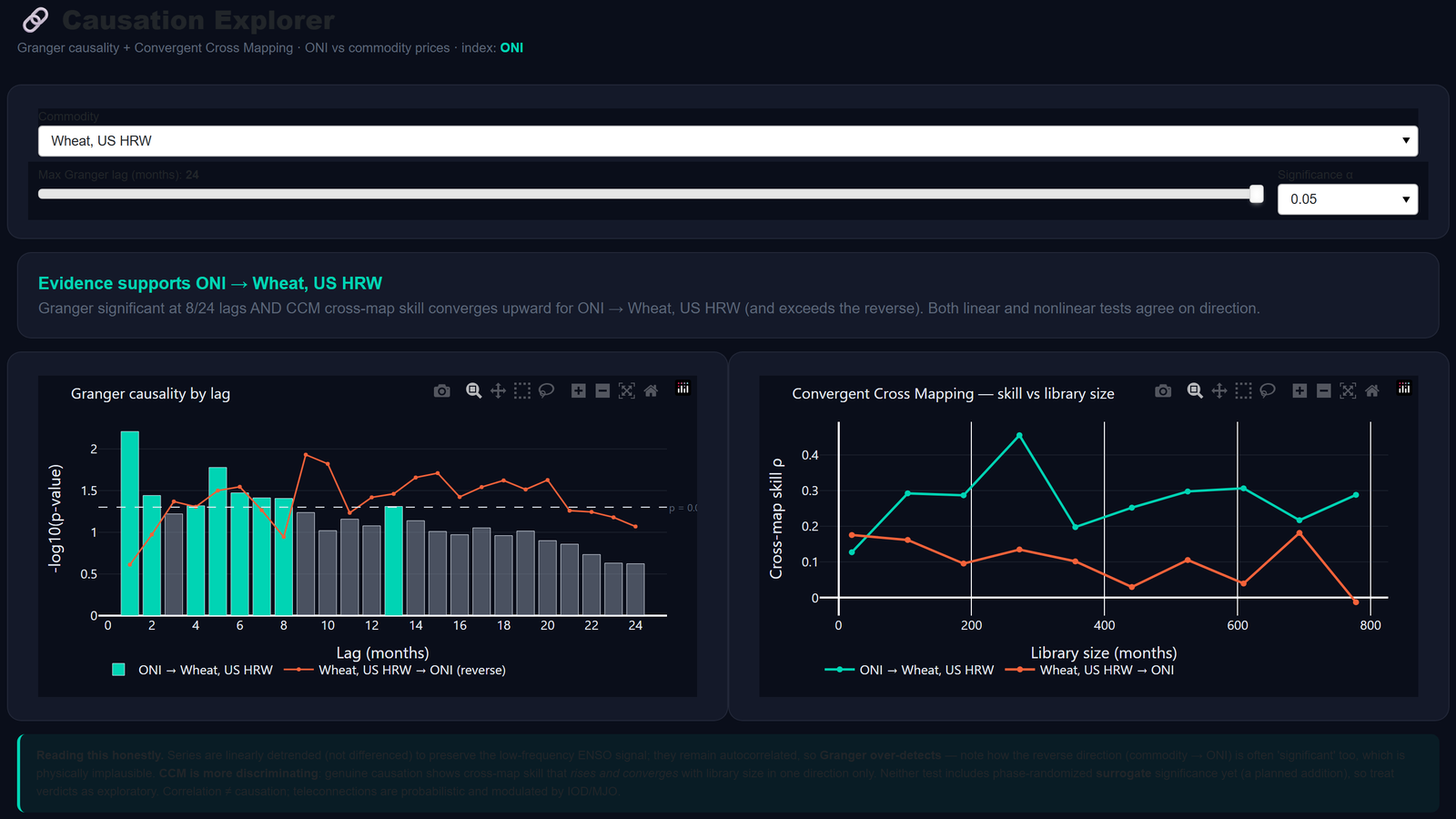
Task: Click the '-log10(p-value)' y-axis label
Action: point(56,519)
